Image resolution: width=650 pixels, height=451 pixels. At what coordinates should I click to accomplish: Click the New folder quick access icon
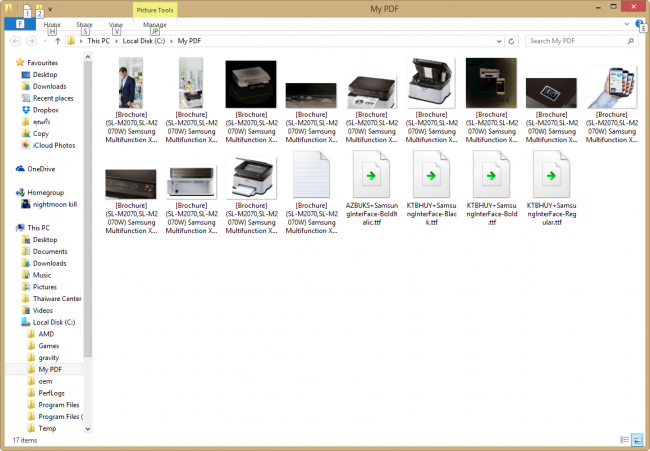(x=39, y=8)
